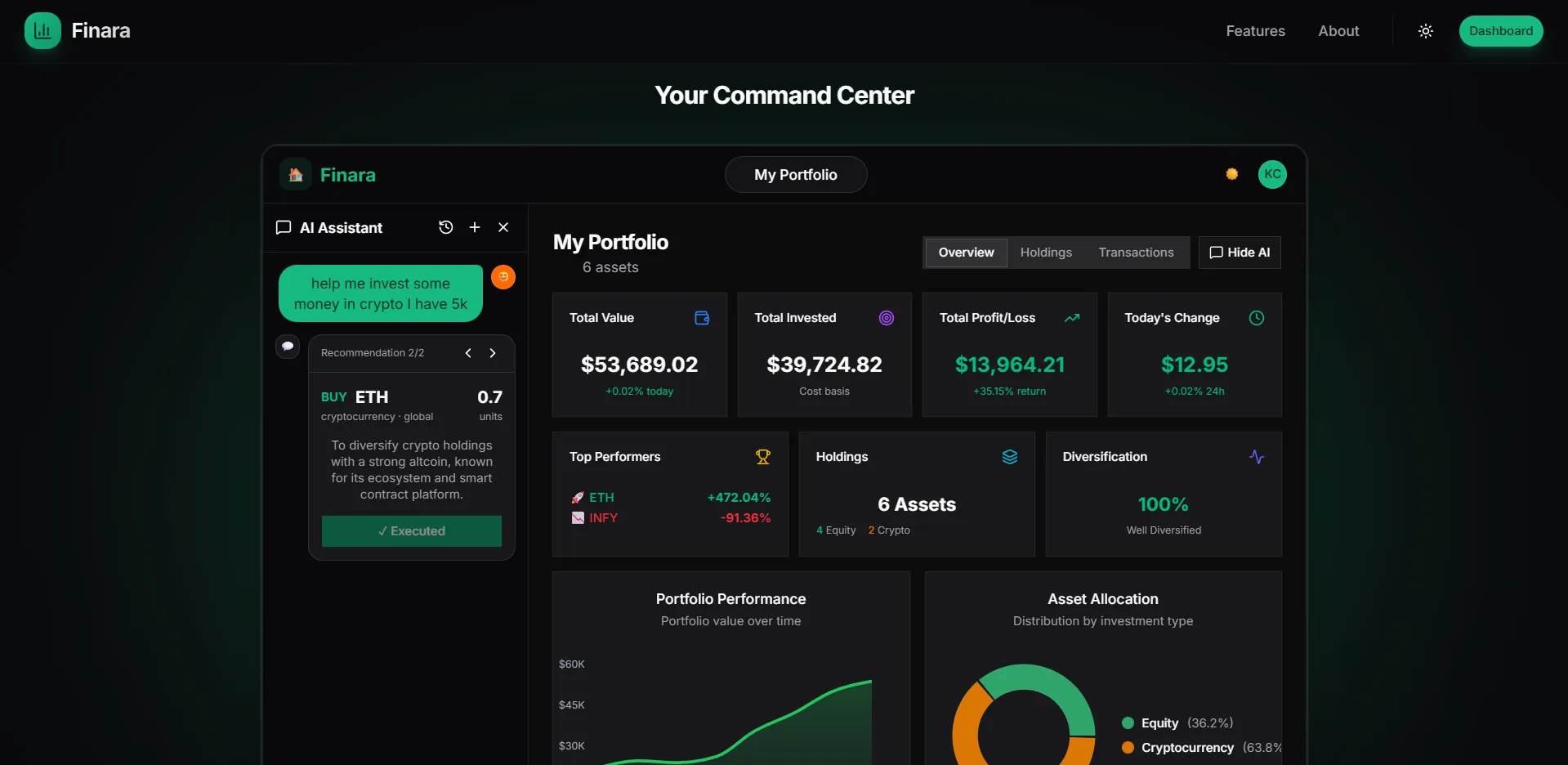Click the -91.36% INFY return value
The height and width of the screenshot is (765, 1568).
coord(745,518)
